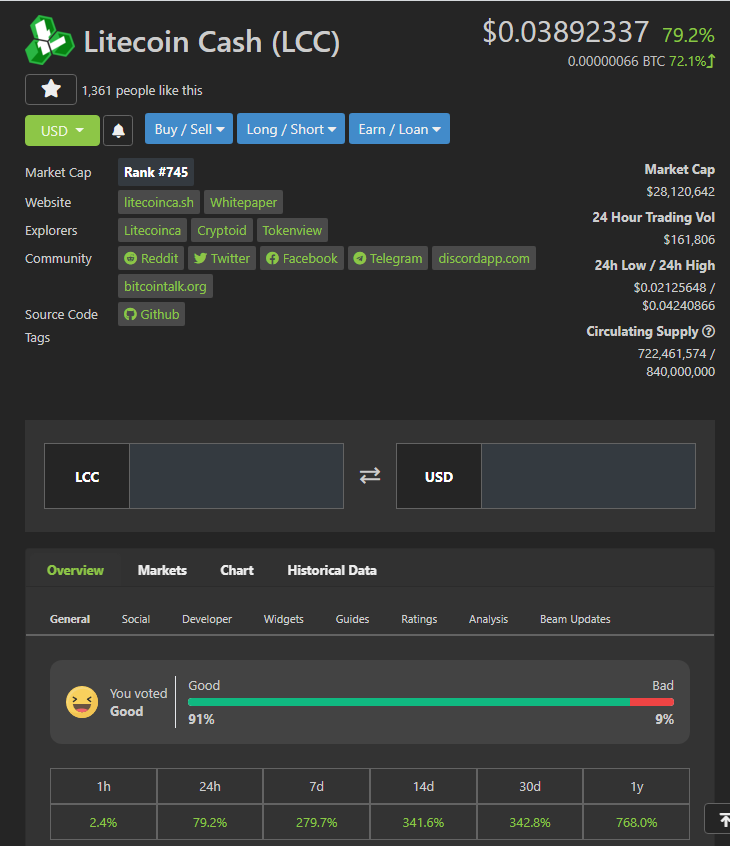Open the discordapp.com link
Image resolution: width=730 pixels, height=846 pixels.
483,258
